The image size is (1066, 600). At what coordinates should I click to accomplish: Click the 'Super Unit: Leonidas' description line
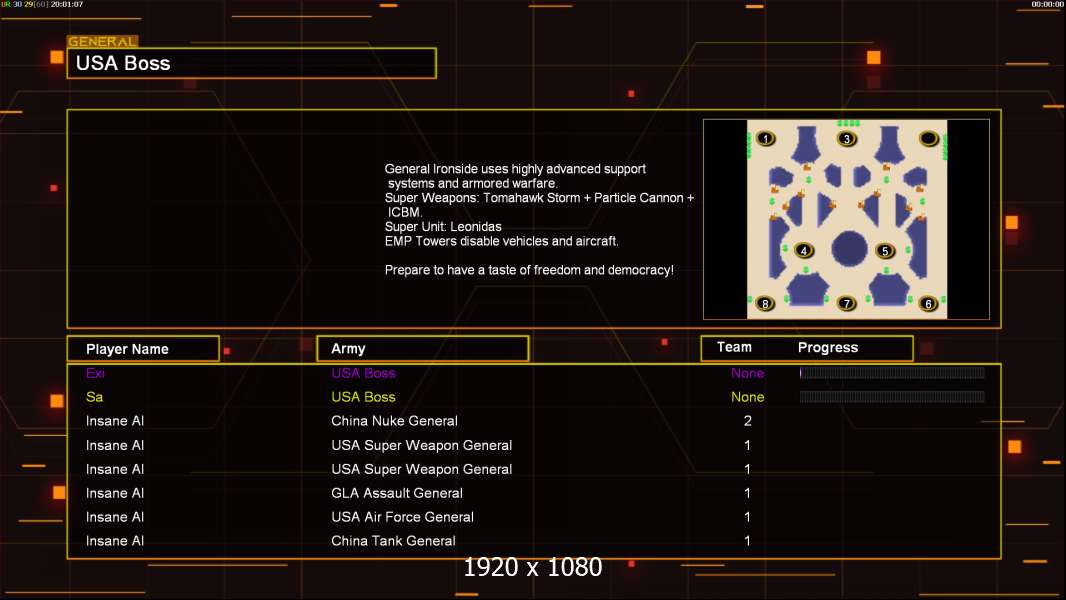[x=443, y=226]
